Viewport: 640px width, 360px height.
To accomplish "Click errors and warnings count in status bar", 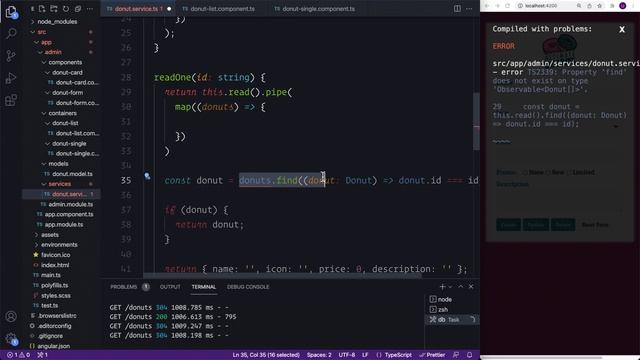I will (x=18, y=355).
